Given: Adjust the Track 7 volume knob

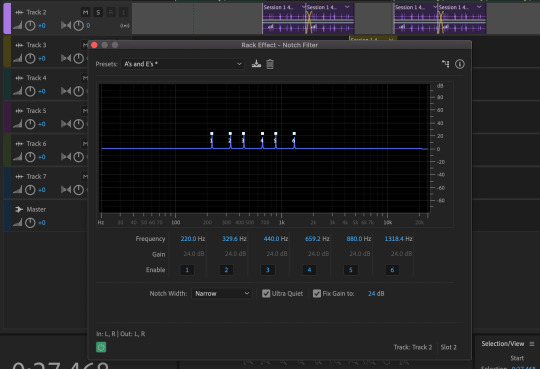Looking at the screenshot, I should (x=30, y=190).
